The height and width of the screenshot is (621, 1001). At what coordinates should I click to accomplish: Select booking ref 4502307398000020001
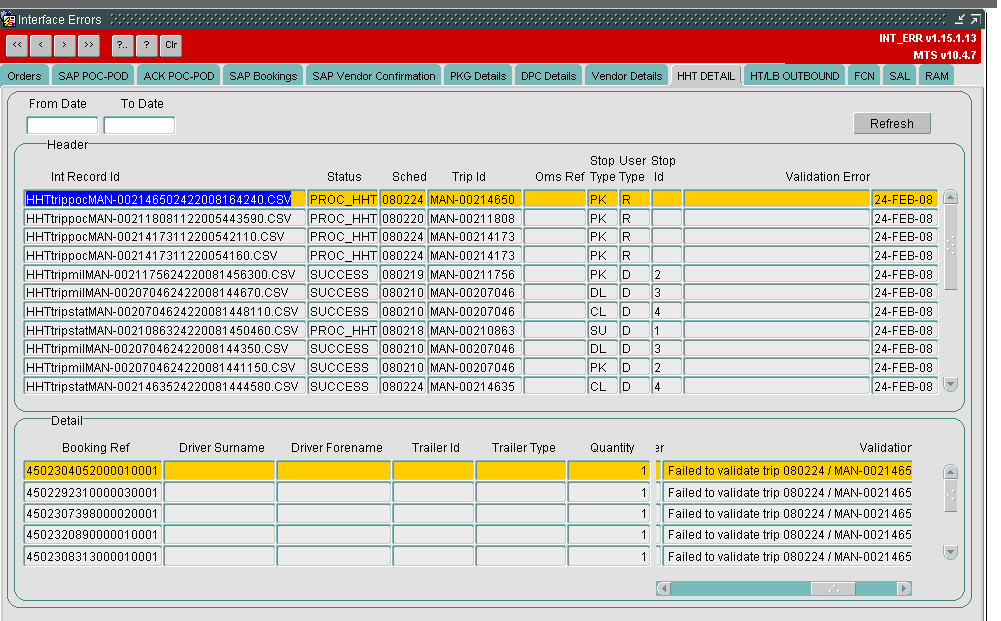[x=93, y=513]
